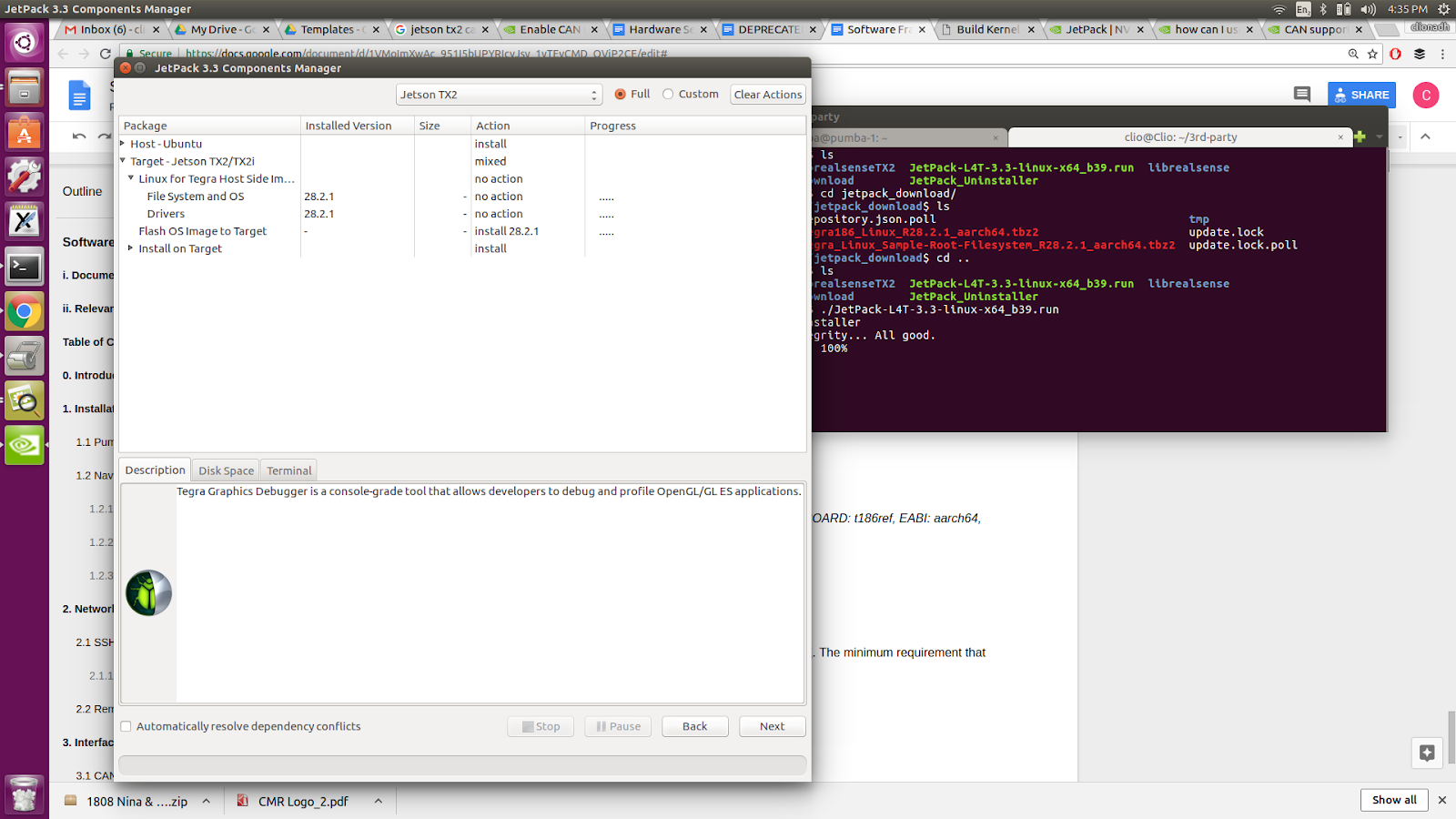Open the 1808 Nina zip download item
Image resolution: width=1456 pixels, height=819 pixels.
[x=126, y=801]
